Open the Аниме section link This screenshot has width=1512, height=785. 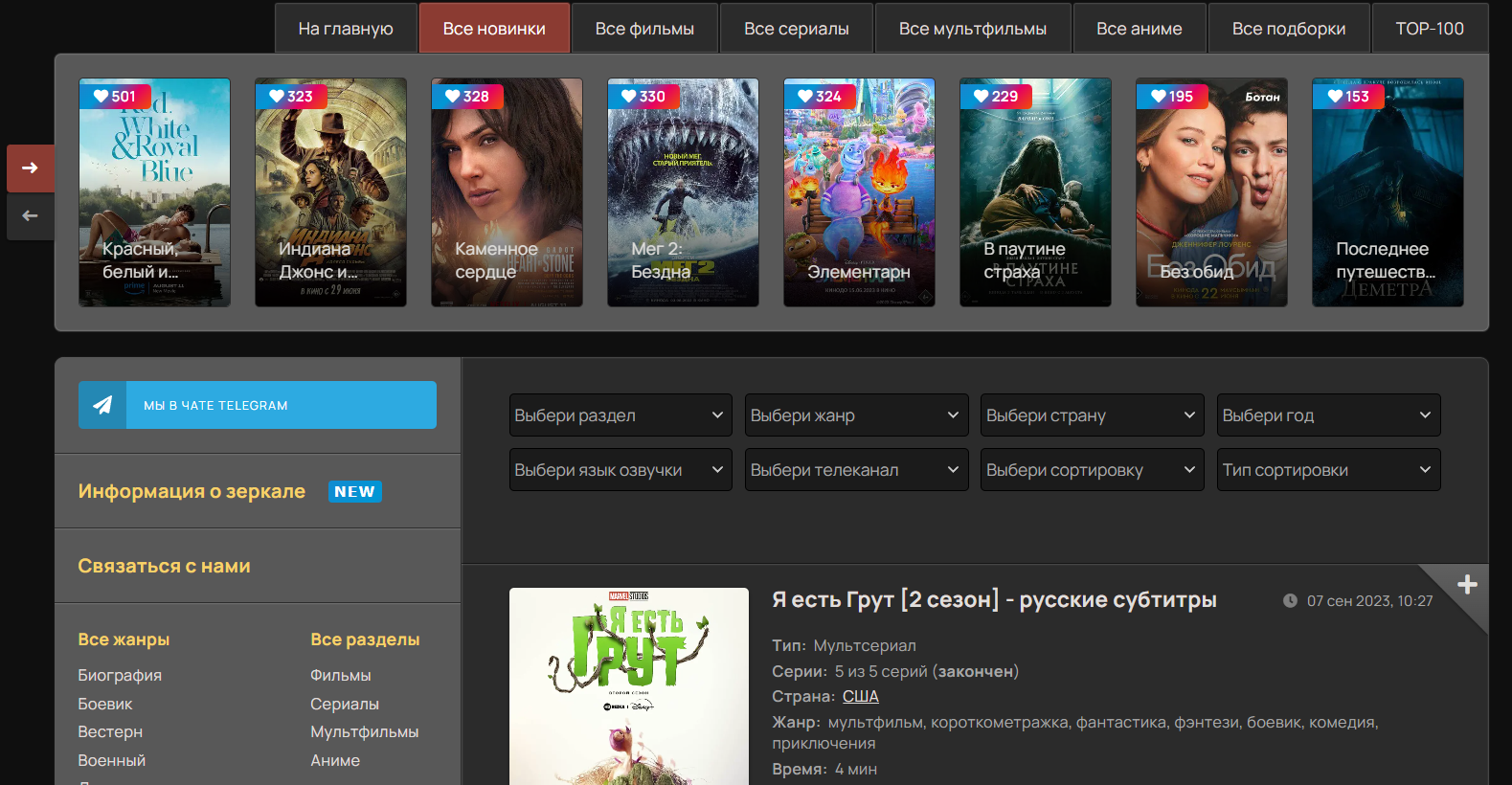[335, 760]
